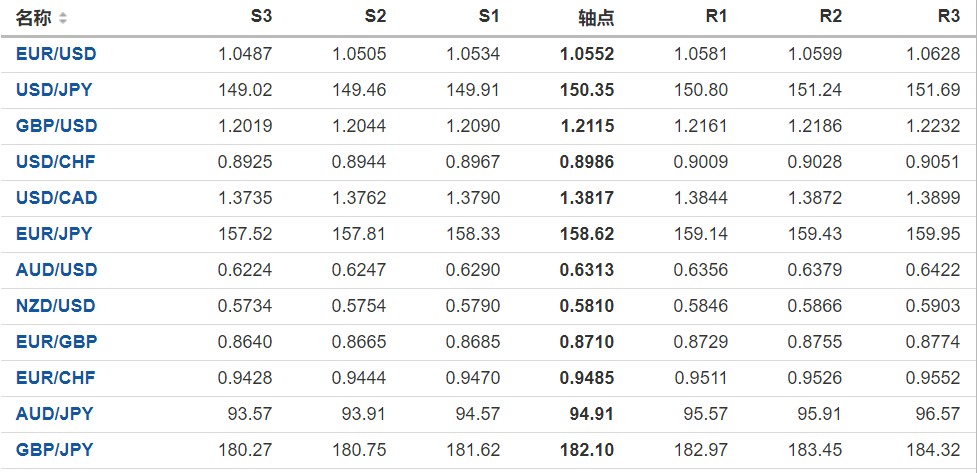Go to the USD/CAD pair
The width and height of the screenshot is (978, 473).
(x=56, y=198)
